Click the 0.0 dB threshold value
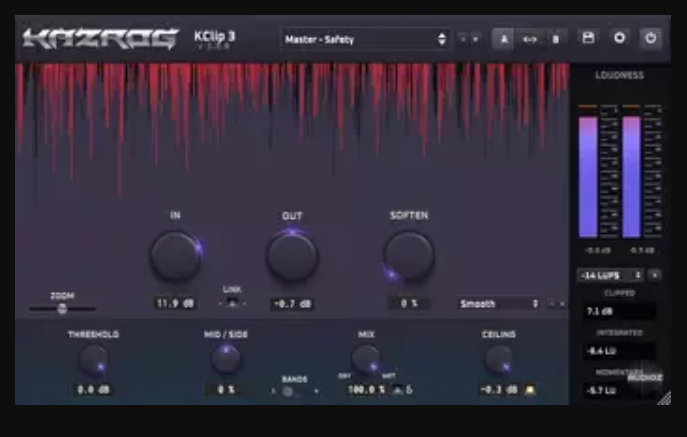This screenshot has width=687, height=437. pyautogui.click(x=93, y=390)
